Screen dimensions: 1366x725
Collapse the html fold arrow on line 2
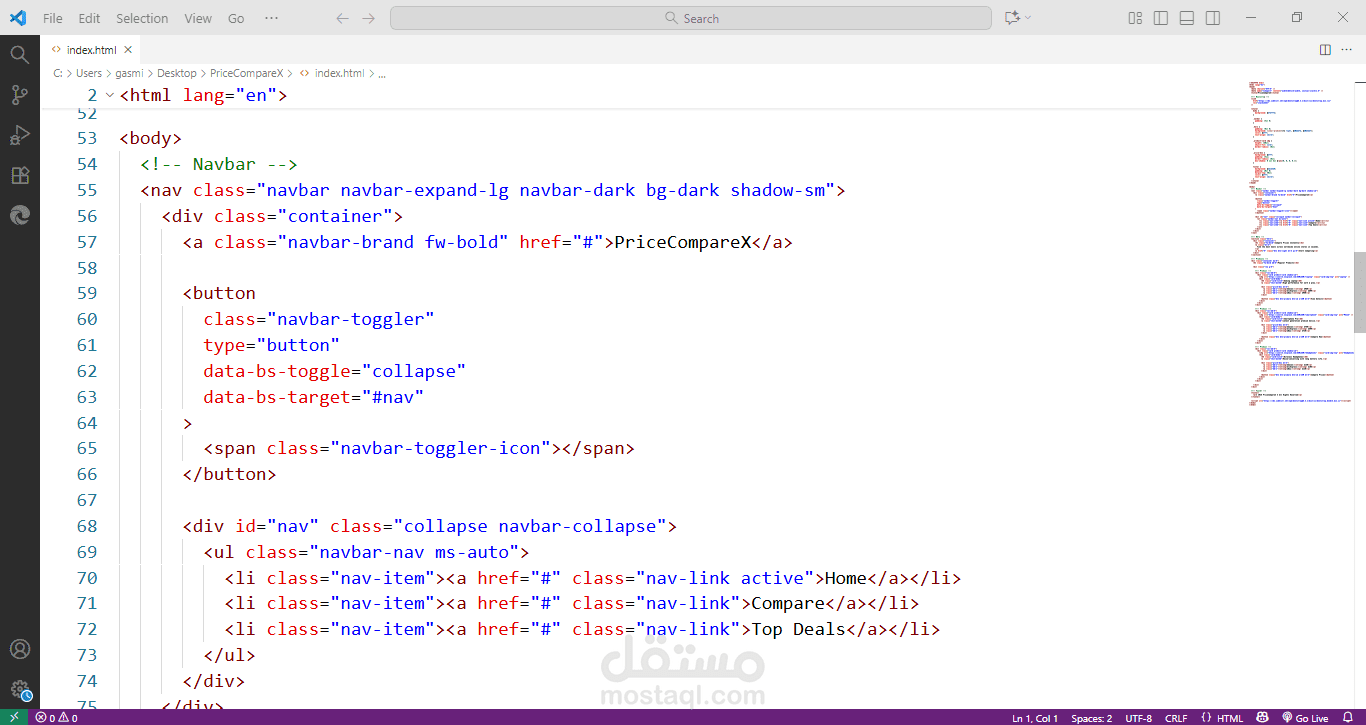(x=110, y=95)
